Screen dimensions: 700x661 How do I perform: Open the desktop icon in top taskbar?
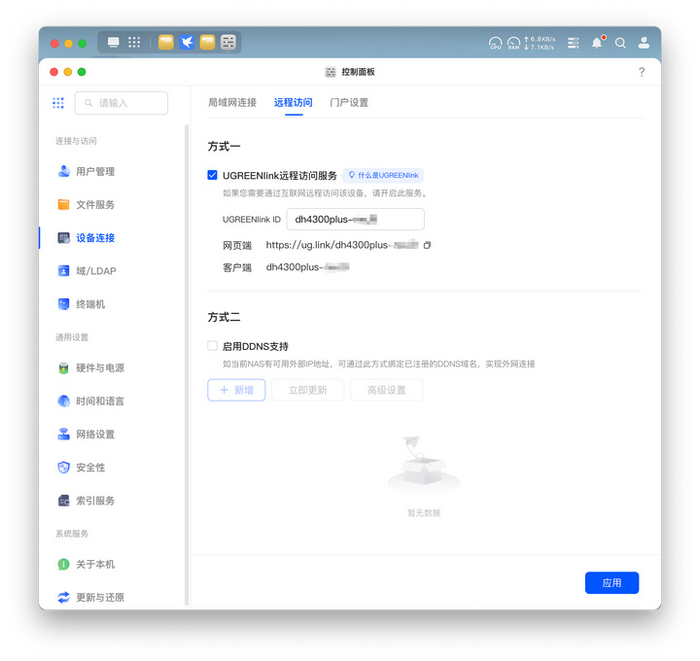tap(113, 42)
